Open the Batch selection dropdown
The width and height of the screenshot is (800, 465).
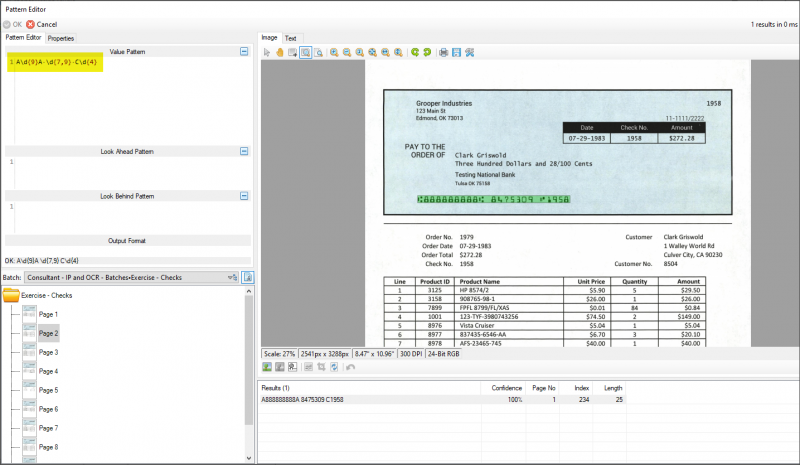click(x=232, y=277)
